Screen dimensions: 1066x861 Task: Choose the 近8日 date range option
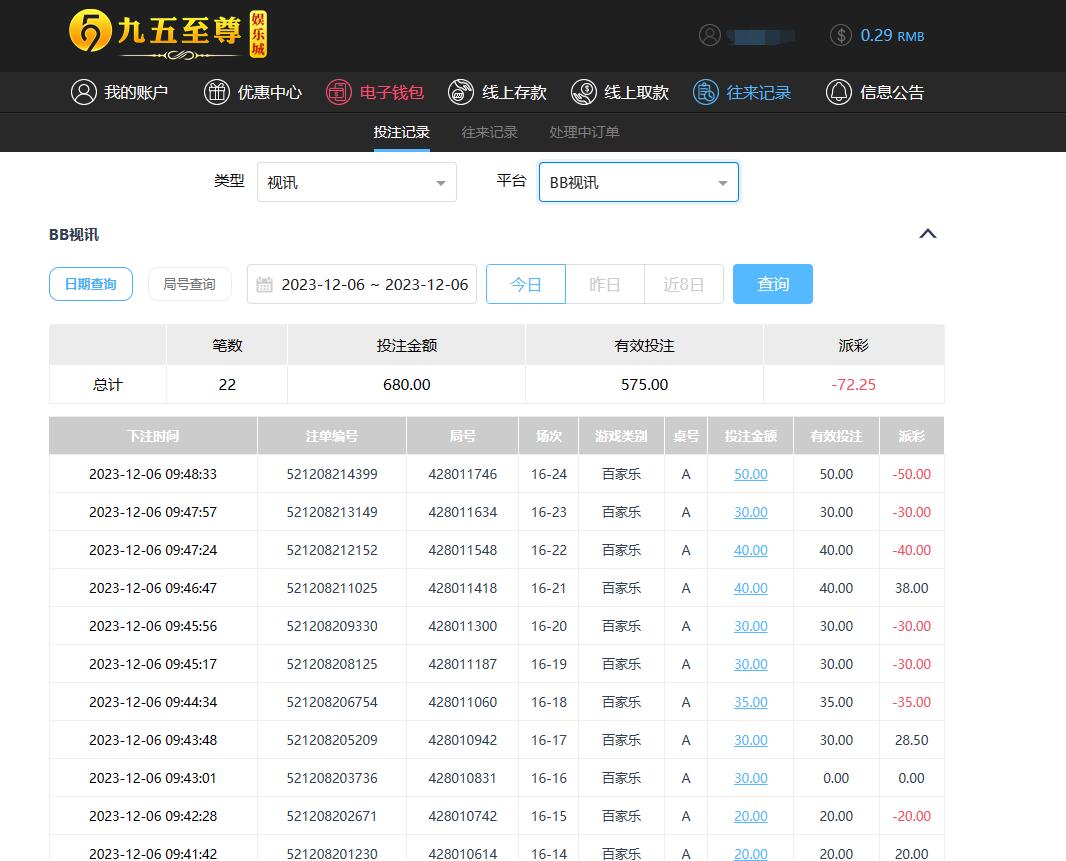click(x=684, y=284)
